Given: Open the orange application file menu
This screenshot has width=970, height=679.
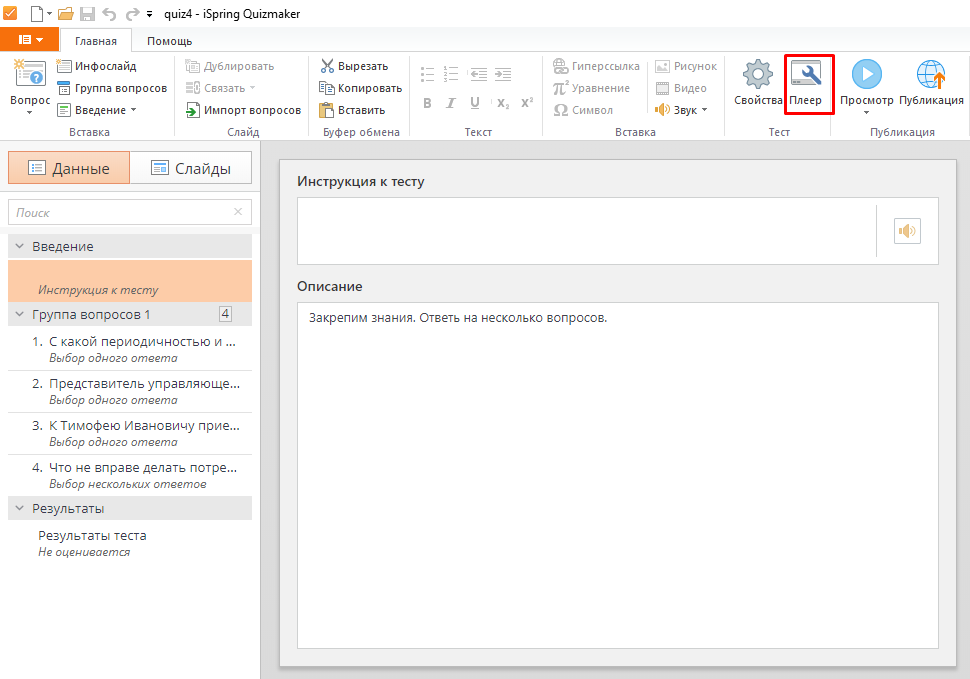Looking at the screenshot, I should [x=30, y=40].
